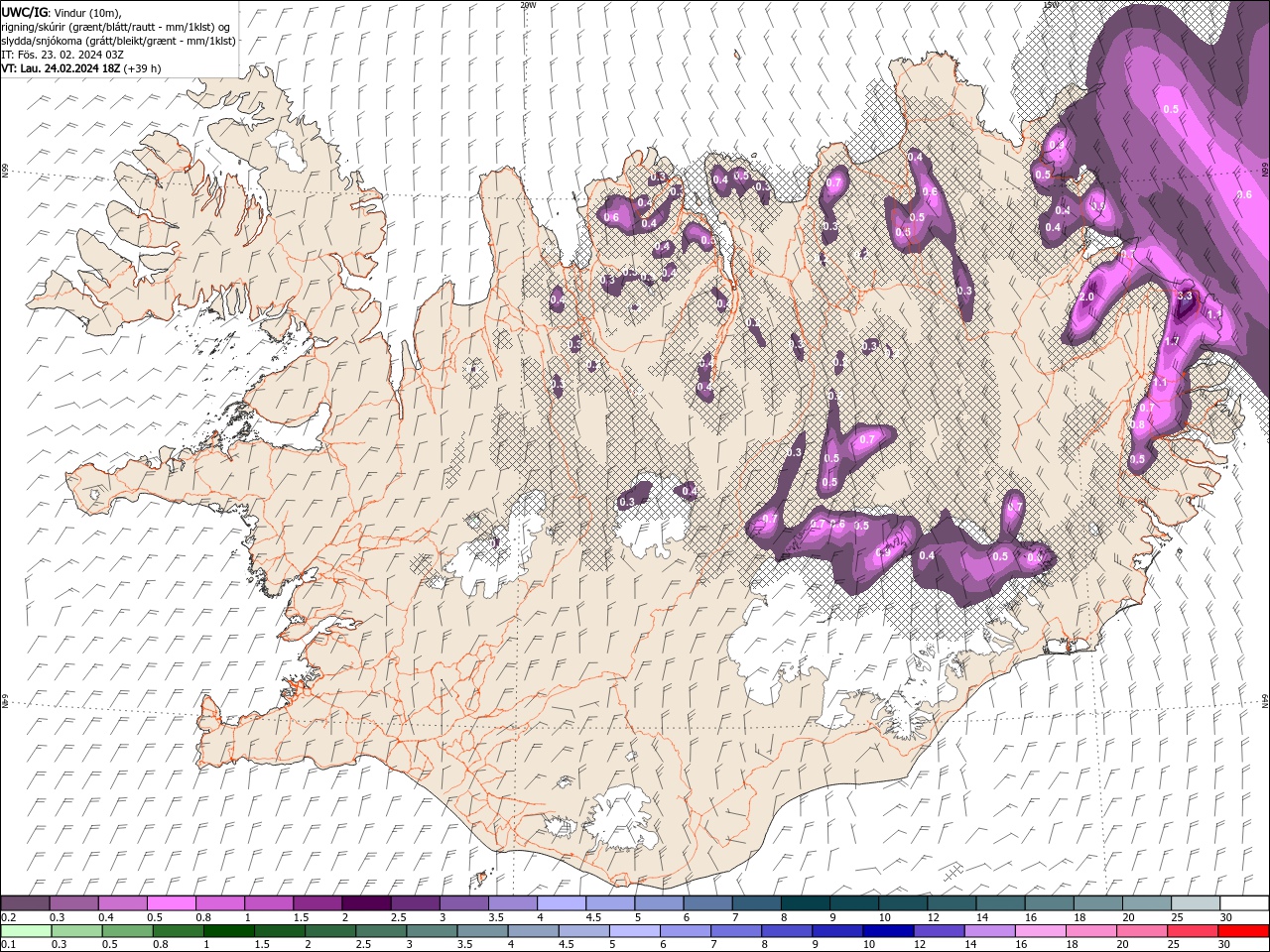Click the "15W" longitude label at top
The width and height of the screenshot is (1270, 952).
click(x=1051, y=5)
